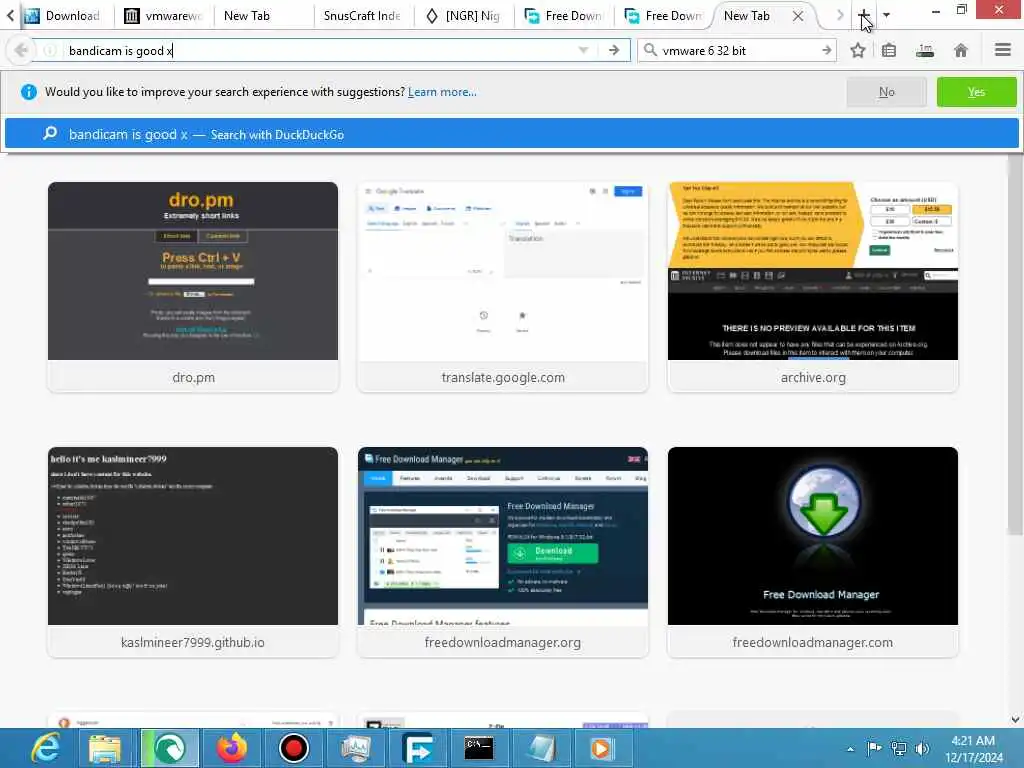Screen dimensions: 1024x768
Task: Select 'Search with DuckDuckGo' suggestion
Action: click(x=511, y=134)
